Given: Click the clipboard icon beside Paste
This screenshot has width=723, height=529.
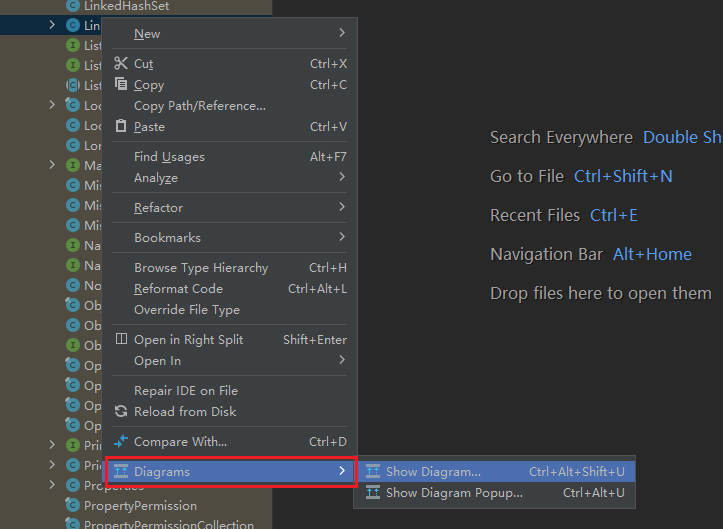Looking at the screenshot, I should (121, 127).
